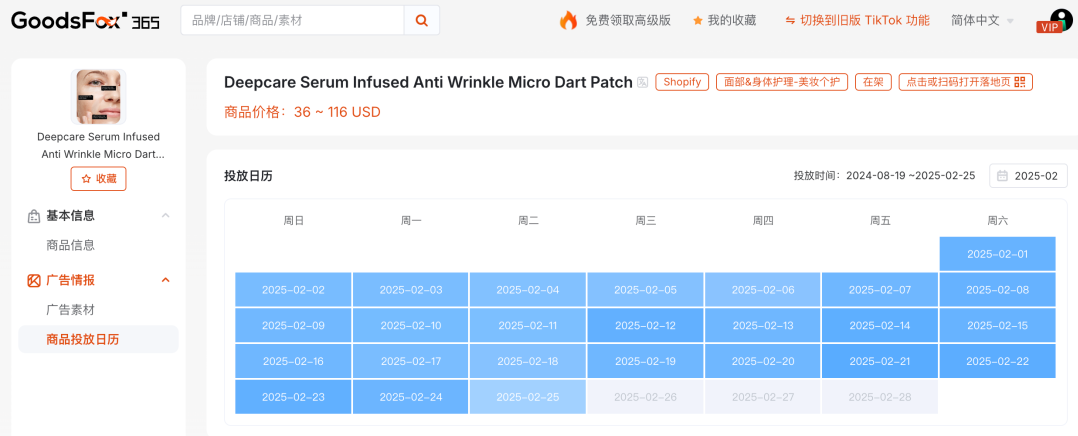Click the product thumbnail image in sidebar

[x=98, y=97]
